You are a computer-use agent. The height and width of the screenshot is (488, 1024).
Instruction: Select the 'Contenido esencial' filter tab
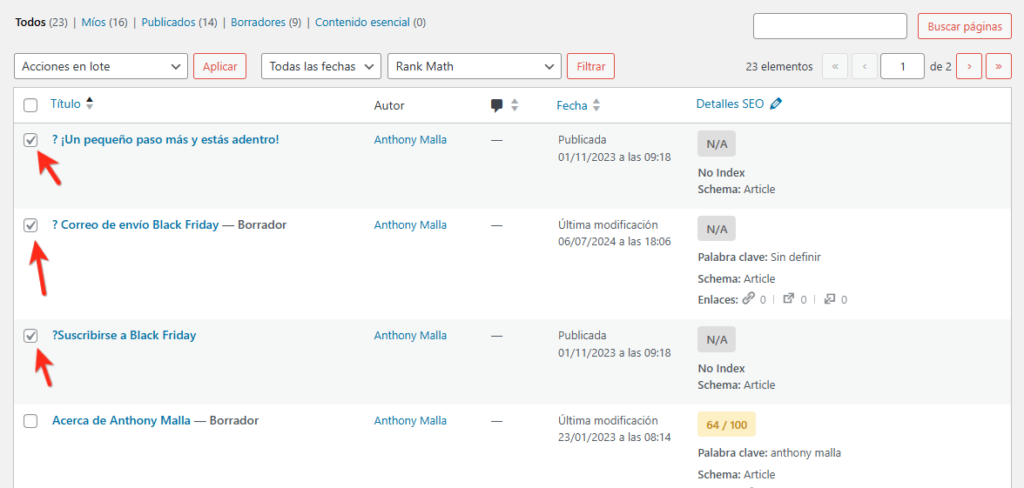pos(362,22)
